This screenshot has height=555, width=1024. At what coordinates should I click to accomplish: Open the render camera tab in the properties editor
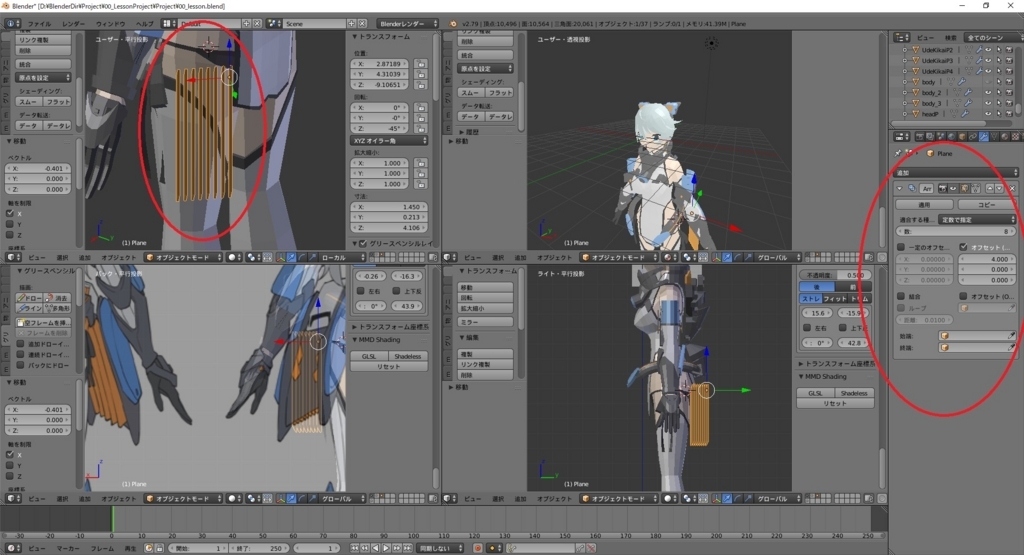pos(920,136)
